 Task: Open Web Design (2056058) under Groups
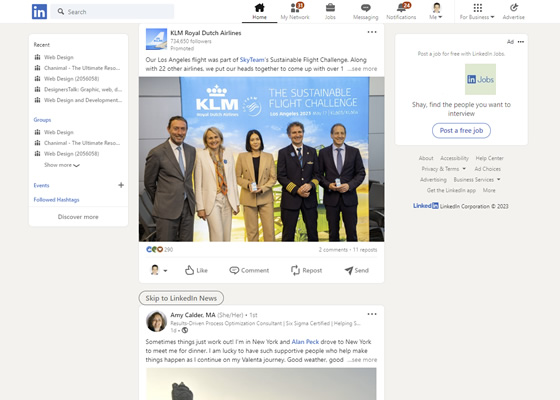pyautogui.click(x=71, y=154)
